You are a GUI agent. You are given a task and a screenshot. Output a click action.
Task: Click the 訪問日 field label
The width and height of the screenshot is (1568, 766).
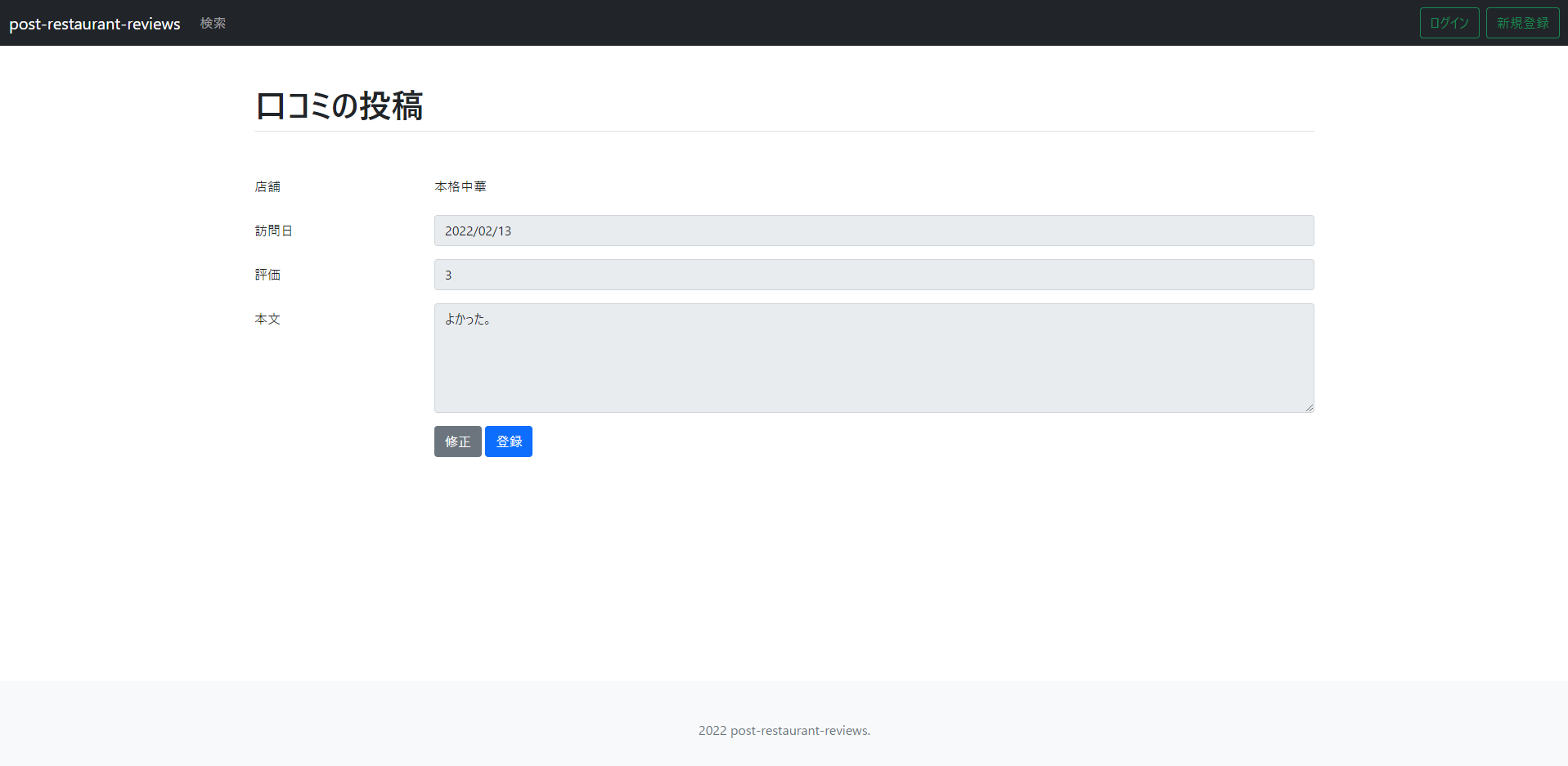click(274, 231)
